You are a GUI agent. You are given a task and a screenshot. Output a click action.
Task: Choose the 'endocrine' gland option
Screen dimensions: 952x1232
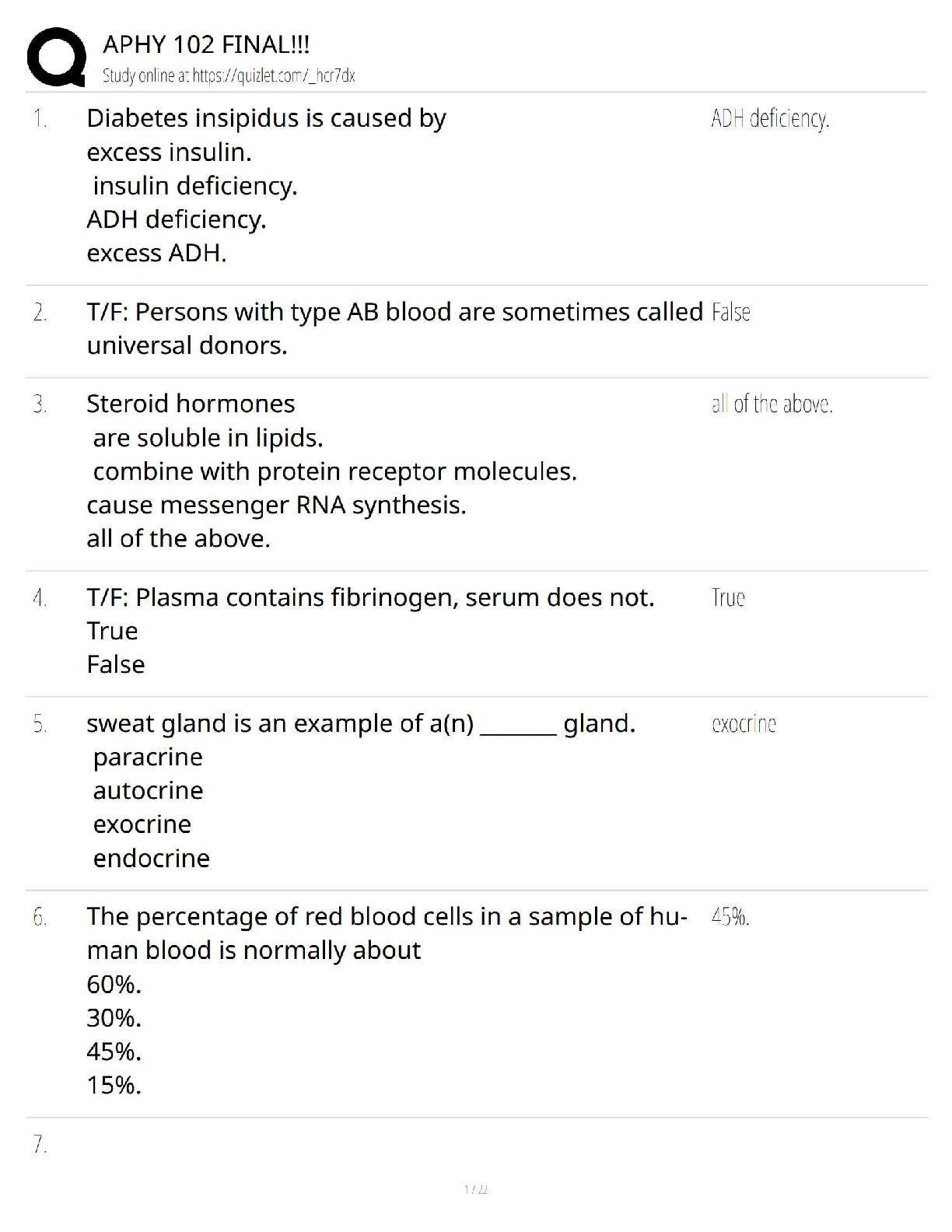[x=152, y=859]
